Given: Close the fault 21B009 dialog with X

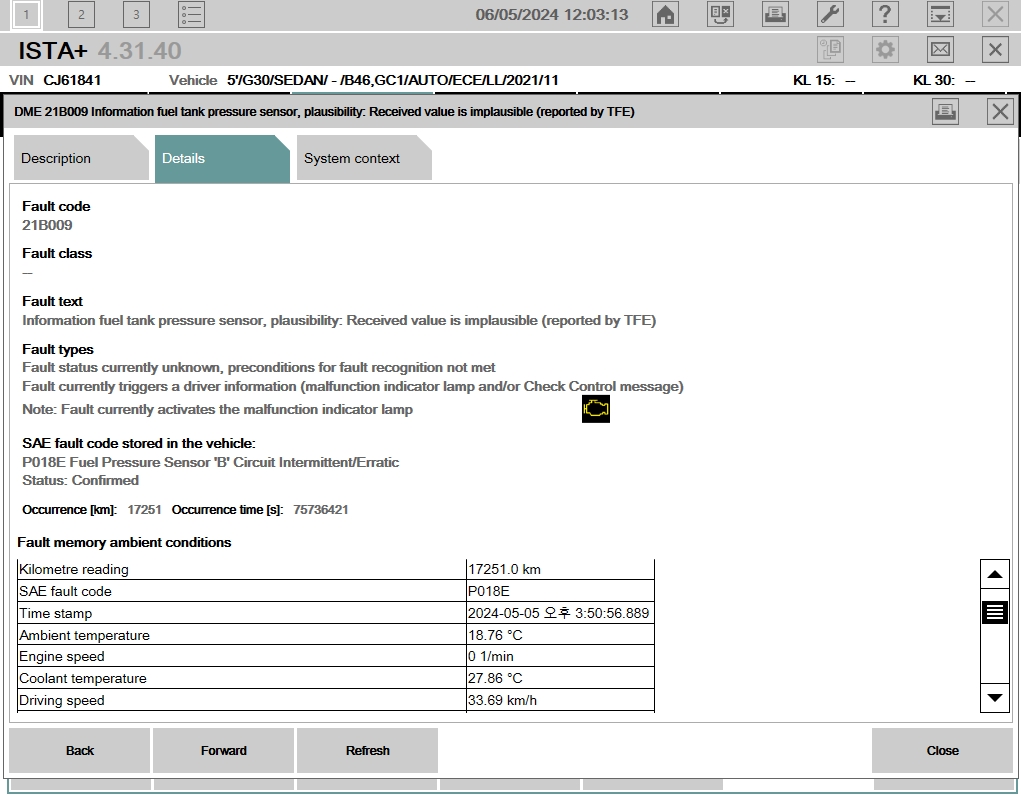Looking at the screenshot, I should [1000, 111].
